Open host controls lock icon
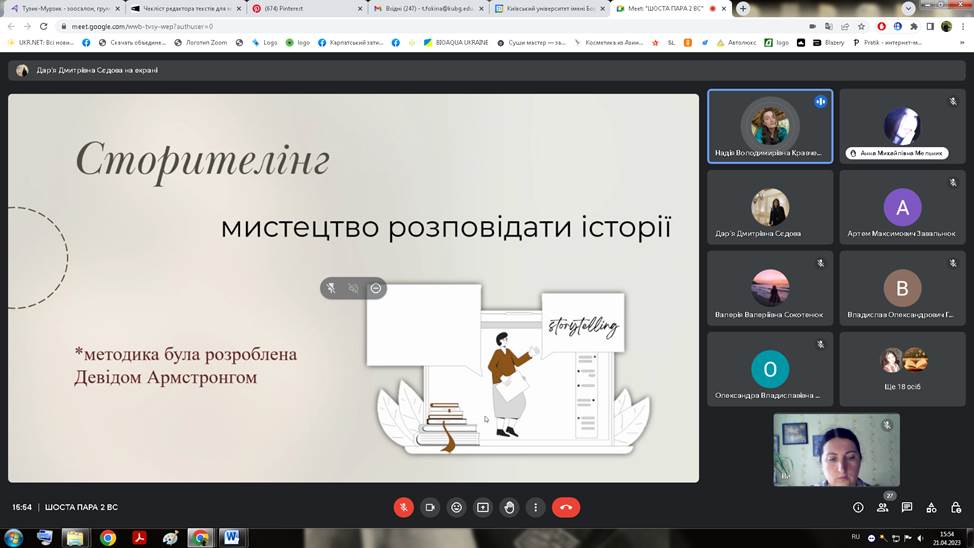Viewport: 974px width, 548px height. pyautogui.click(x=956, y=507)
